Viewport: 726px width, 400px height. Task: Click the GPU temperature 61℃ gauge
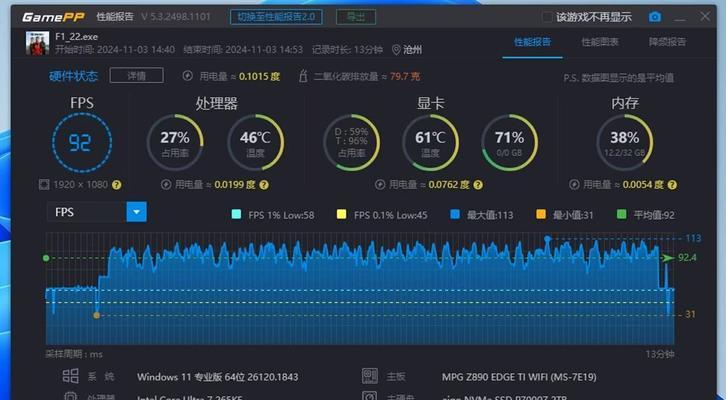tap(430, 143)
